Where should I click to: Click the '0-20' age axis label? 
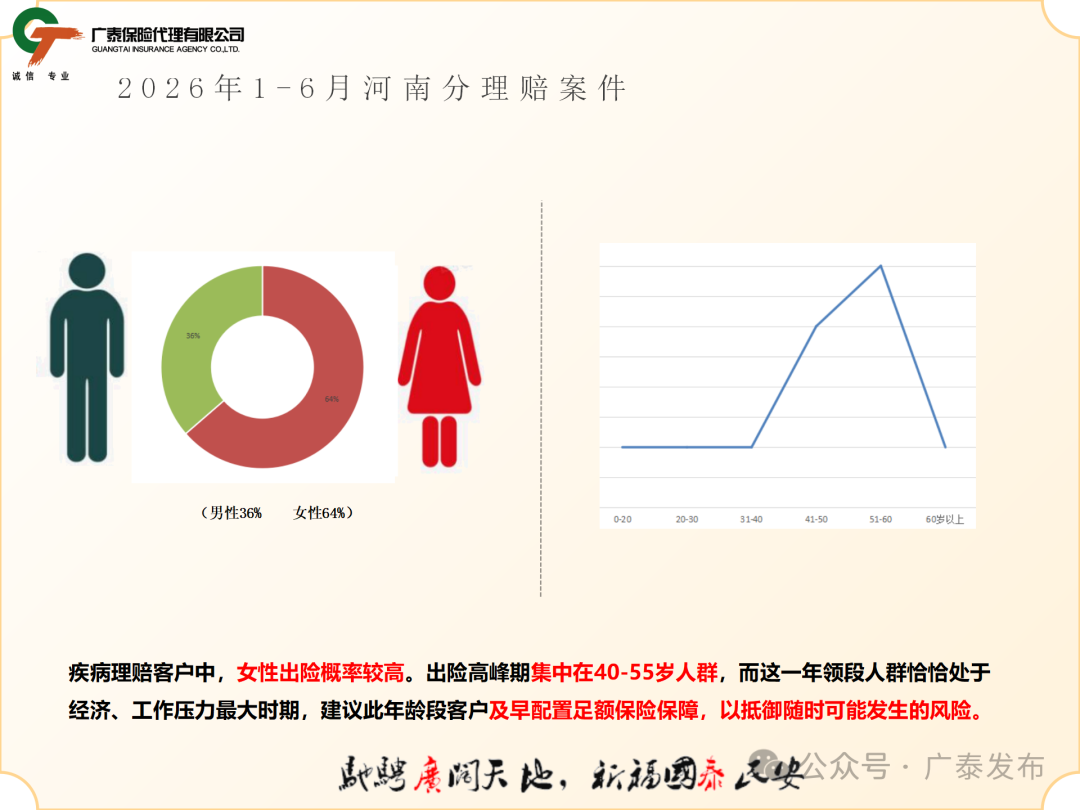(623, 519)
